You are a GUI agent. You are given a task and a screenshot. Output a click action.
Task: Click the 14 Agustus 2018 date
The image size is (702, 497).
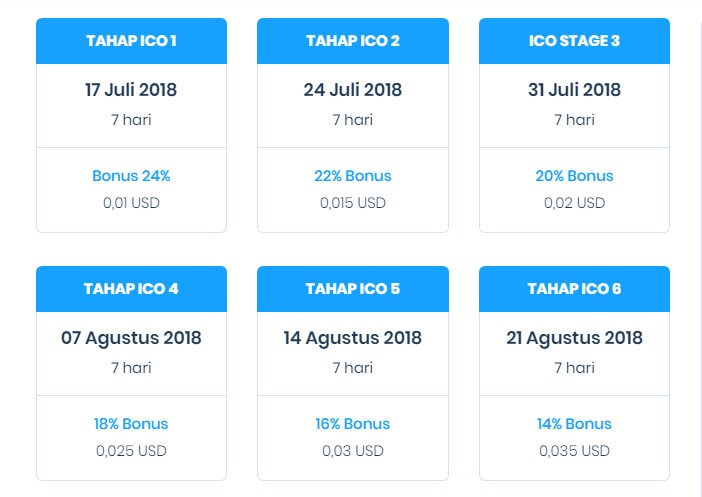pos(353,338)
